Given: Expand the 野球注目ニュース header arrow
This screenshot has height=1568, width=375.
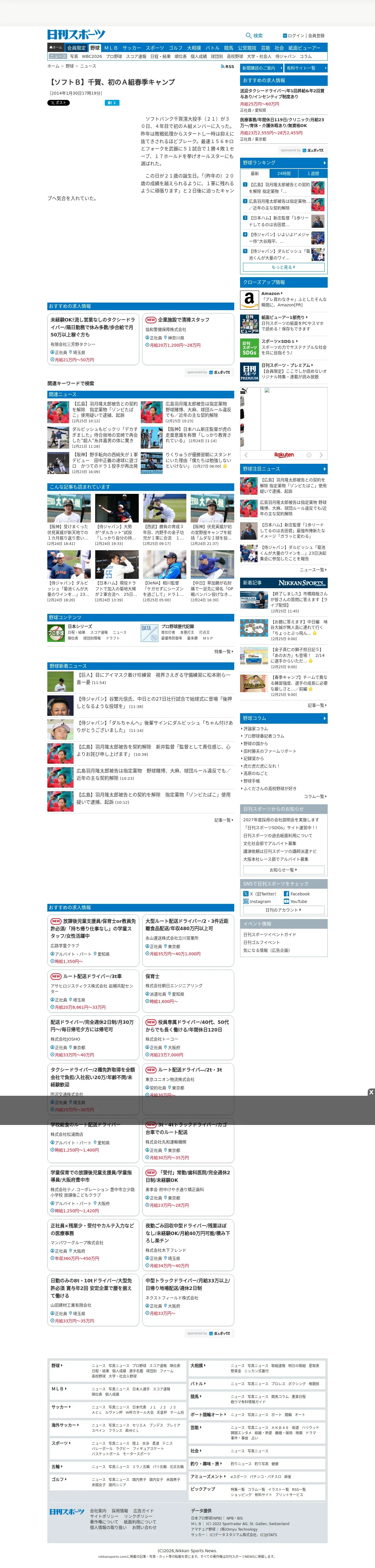Looking at the screenshot, I should [324, 469].
